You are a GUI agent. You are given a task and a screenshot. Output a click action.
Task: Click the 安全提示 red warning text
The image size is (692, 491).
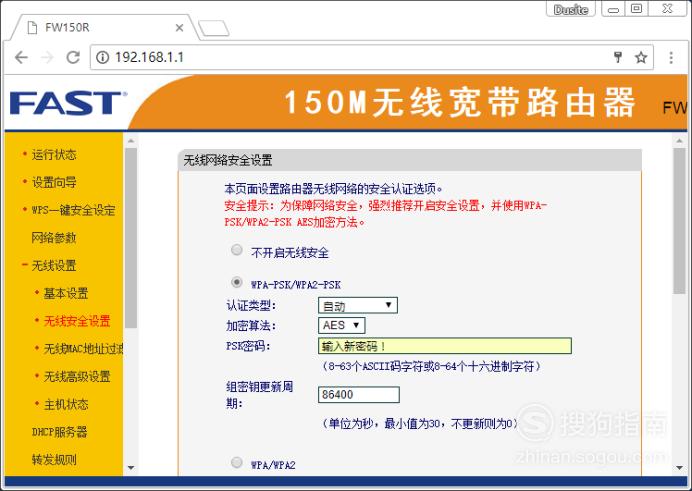pos(385,214)
